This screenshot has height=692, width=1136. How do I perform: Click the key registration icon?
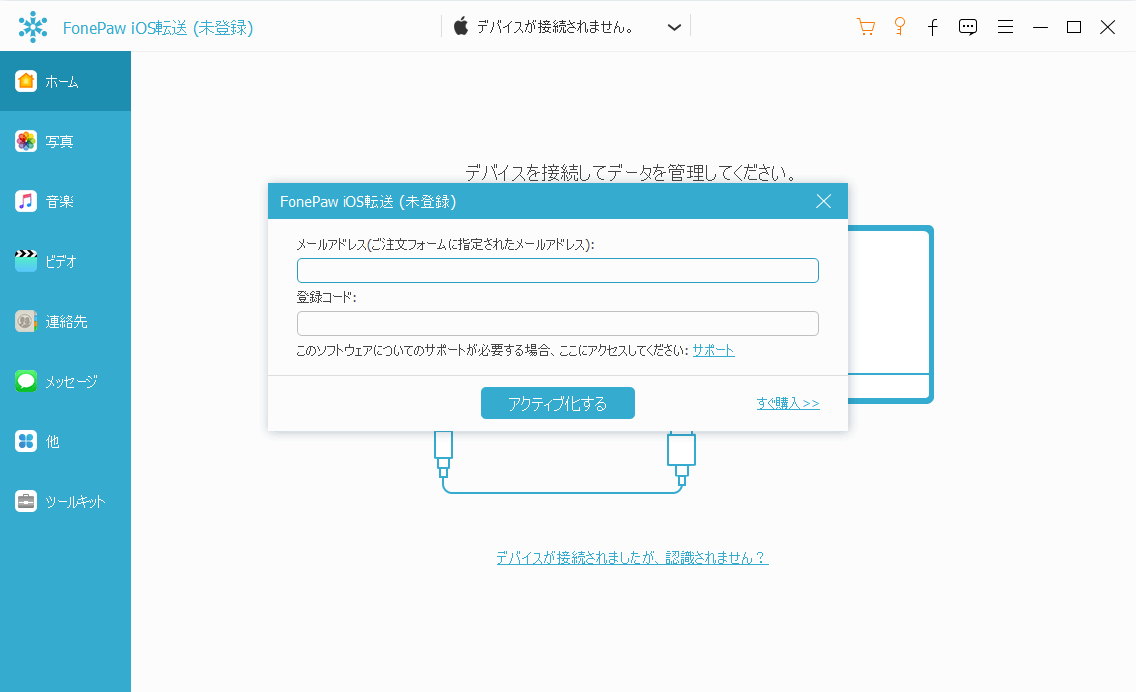900,27
